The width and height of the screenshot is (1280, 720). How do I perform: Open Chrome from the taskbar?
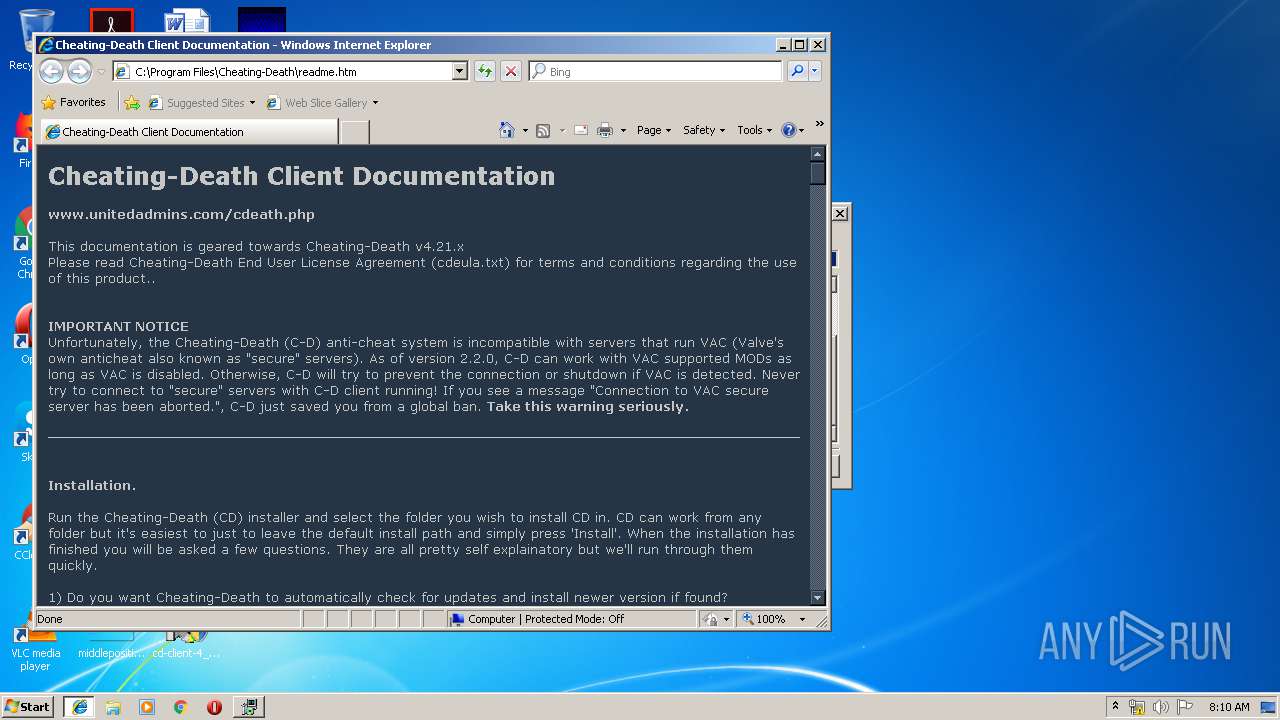pos(180,707)
